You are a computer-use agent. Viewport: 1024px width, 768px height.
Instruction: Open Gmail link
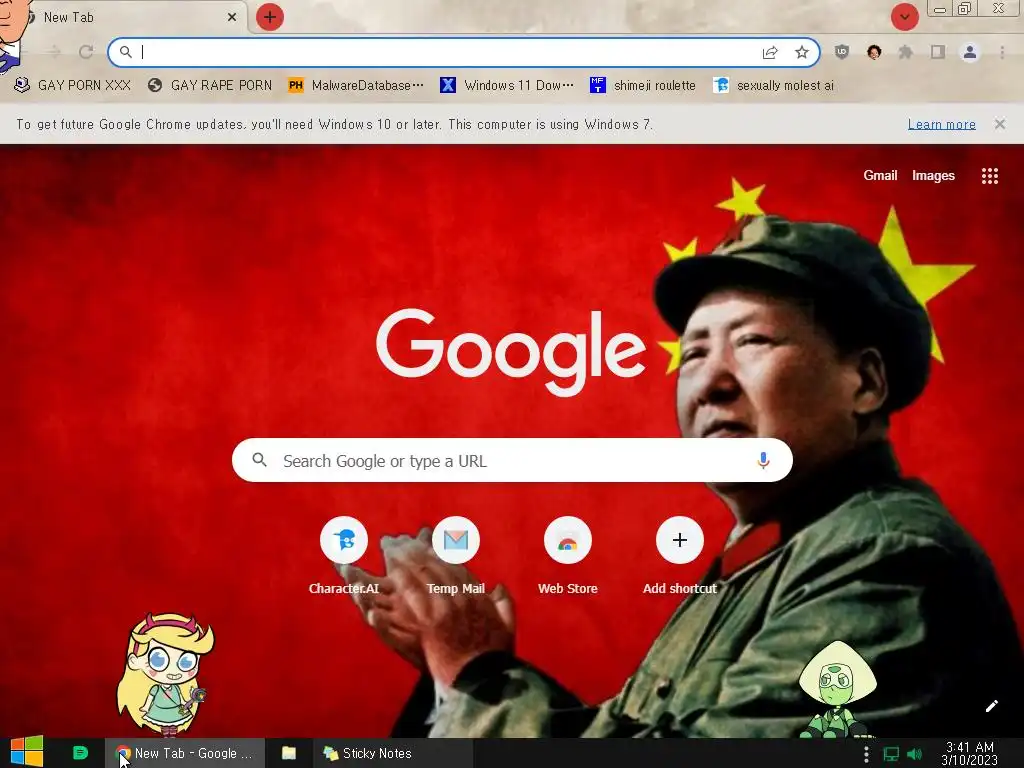point(880,175)
